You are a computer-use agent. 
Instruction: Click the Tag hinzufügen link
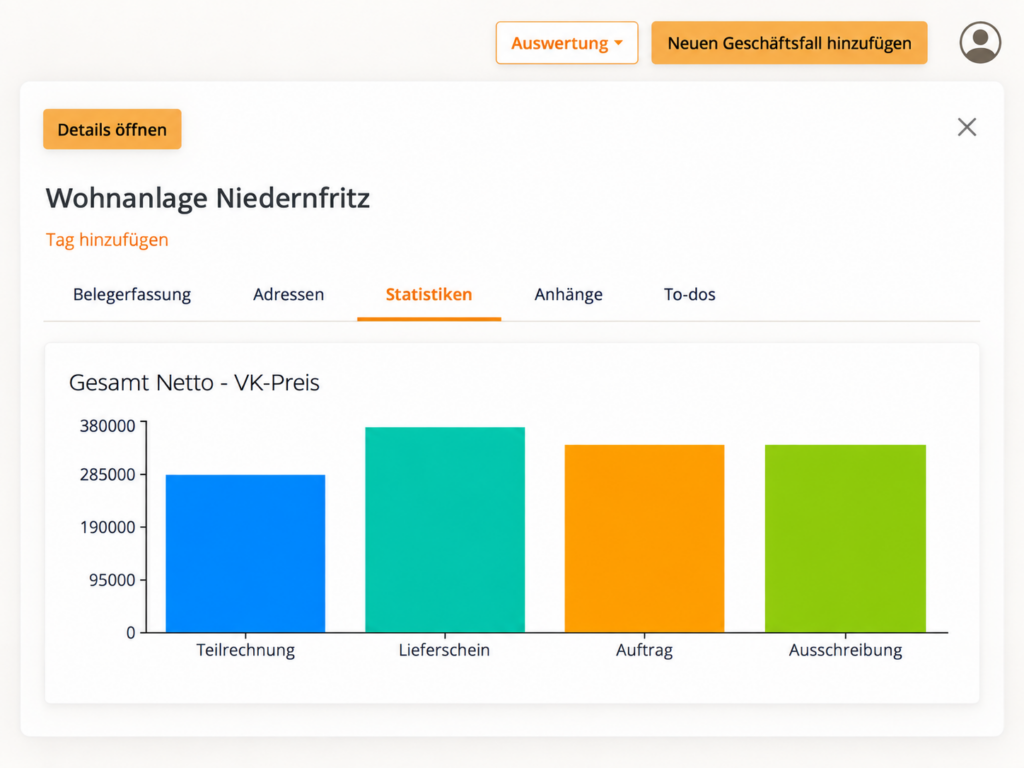click(107, 240)
